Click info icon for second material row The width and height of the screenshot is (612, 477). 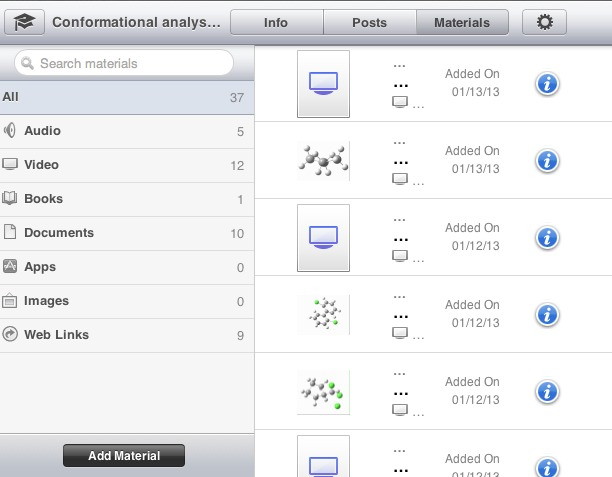(547, 161)
